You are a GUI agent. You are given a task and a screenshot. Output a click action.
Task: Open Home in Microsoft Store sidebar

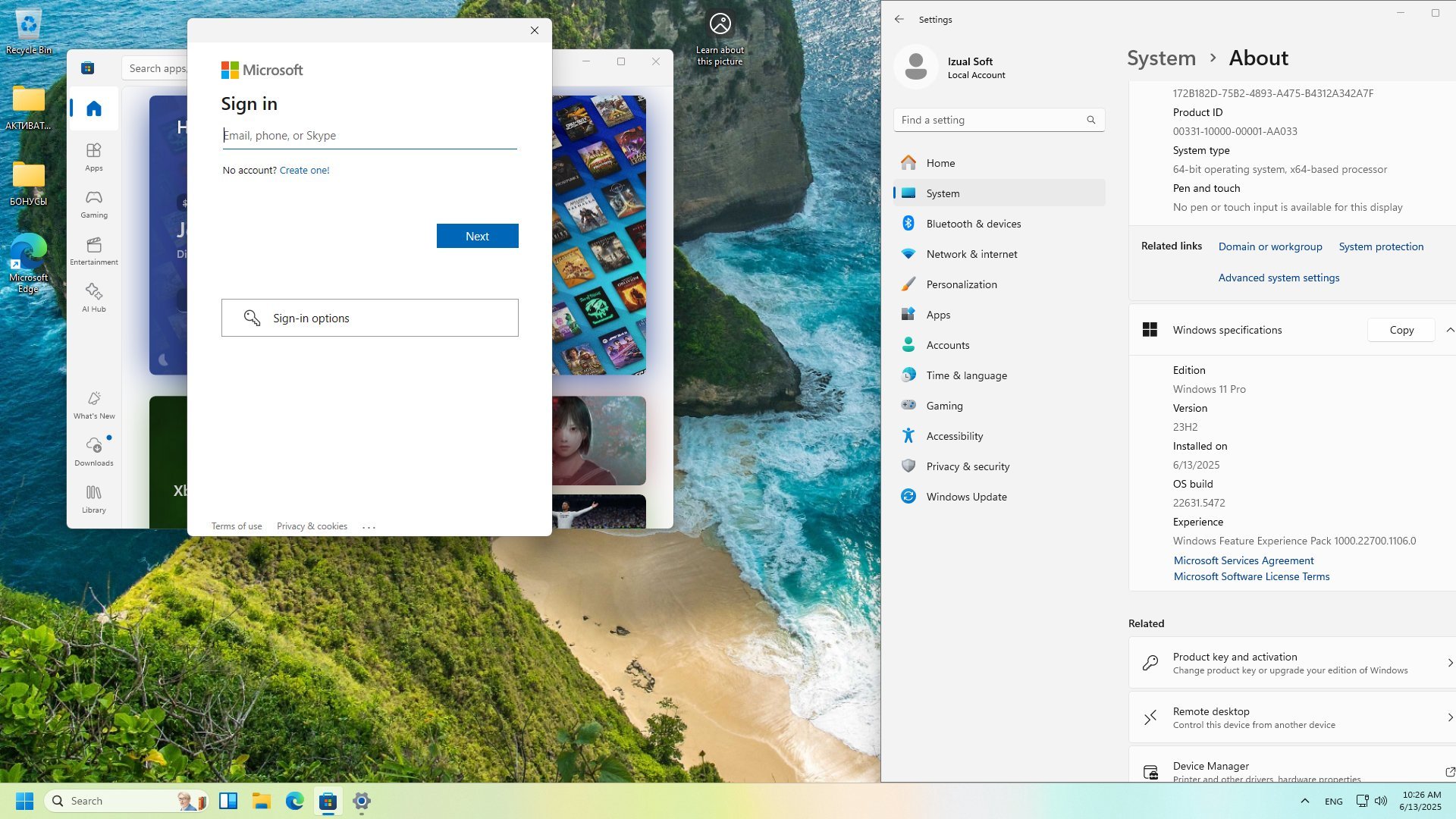click(x=94, y=108)
